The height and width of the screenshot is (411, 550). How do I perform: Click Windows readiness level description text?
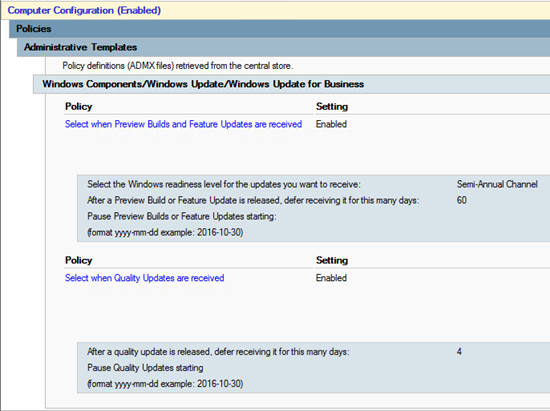(224, 184)
